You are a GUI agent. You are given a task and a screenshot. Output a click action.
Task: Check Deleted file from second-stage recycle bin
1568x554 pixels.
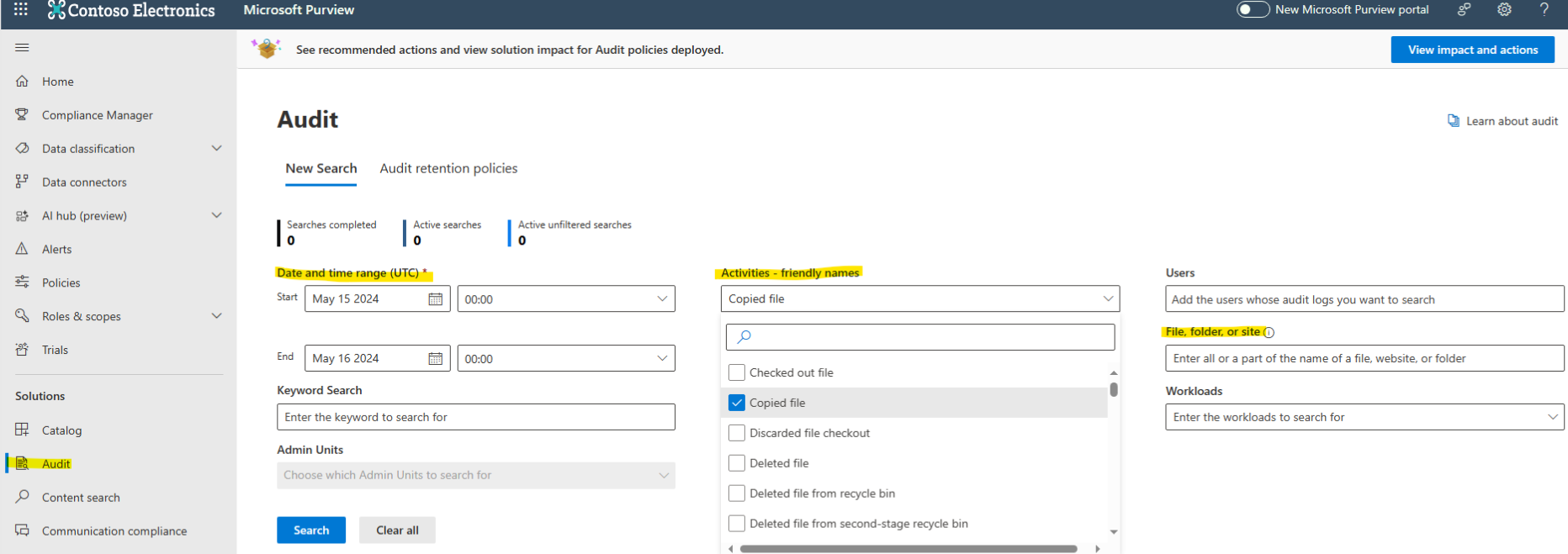click(737, 524)
